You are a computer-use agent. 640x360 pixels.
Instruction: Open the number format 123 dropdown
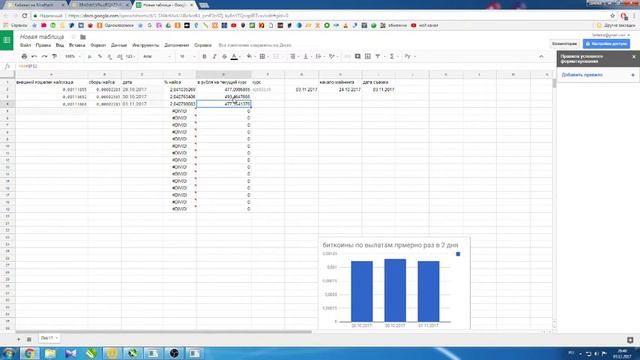(130, 56)
